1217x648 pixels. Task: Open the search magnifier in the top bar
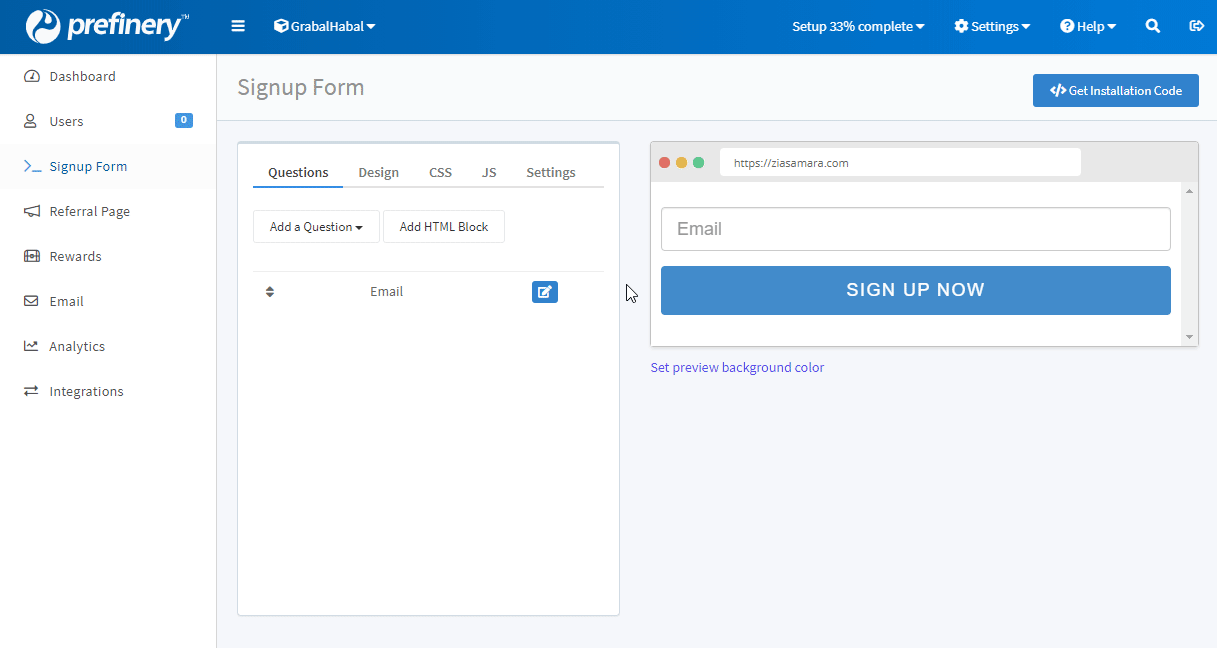(1153, 26)
